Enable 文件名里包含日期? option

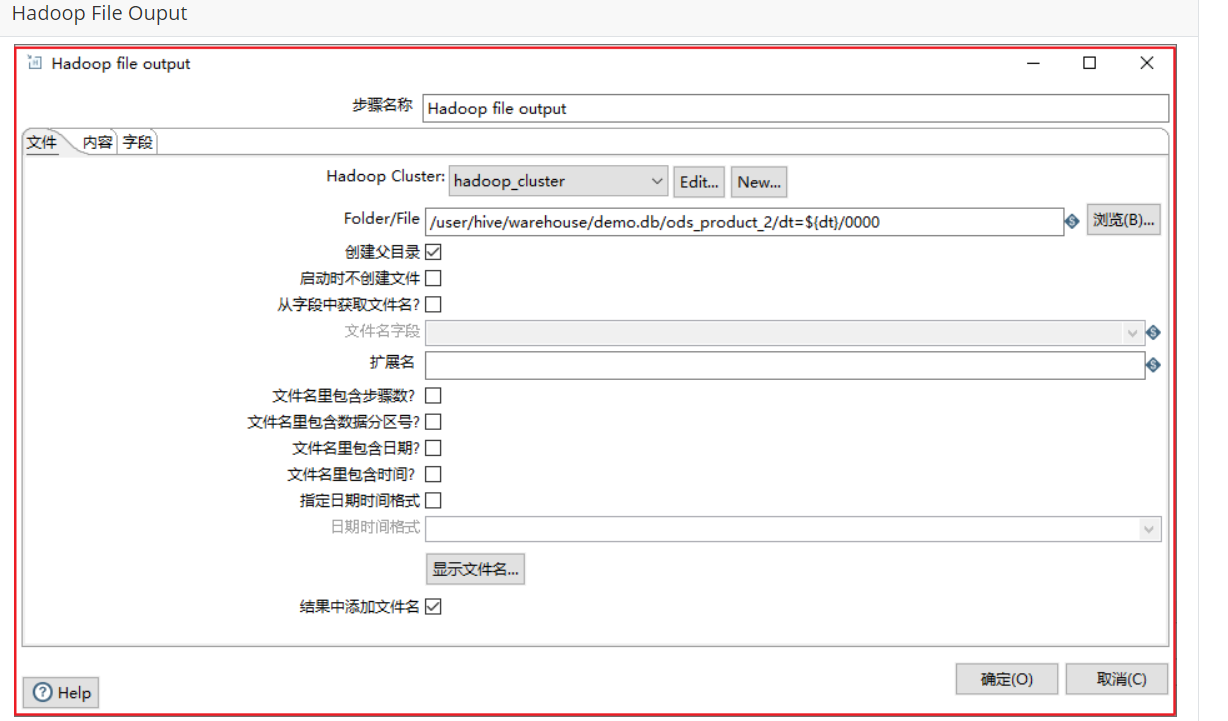[433, 447]
